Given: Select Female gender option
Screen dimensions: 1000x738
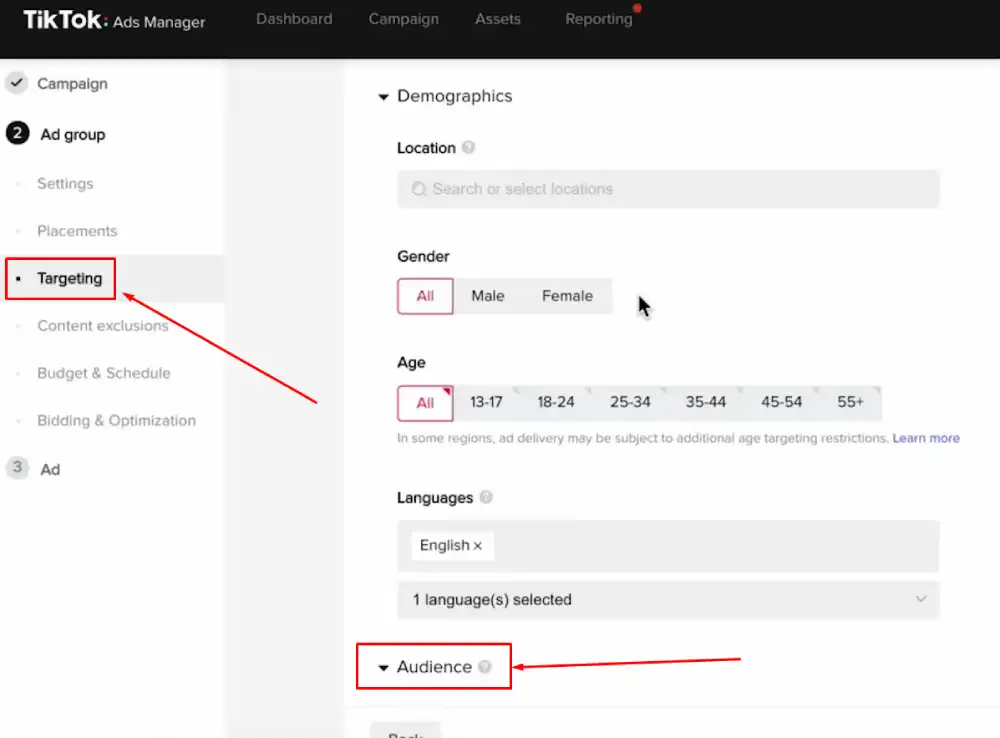Looking at the screenshot, I should (567, 296).
